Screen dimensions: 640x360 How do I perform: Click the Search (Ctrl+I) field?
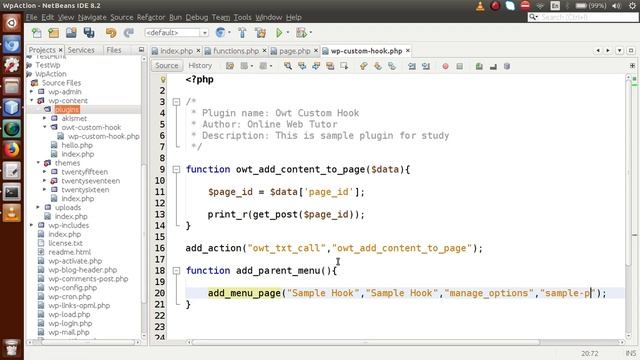[583, 17]
